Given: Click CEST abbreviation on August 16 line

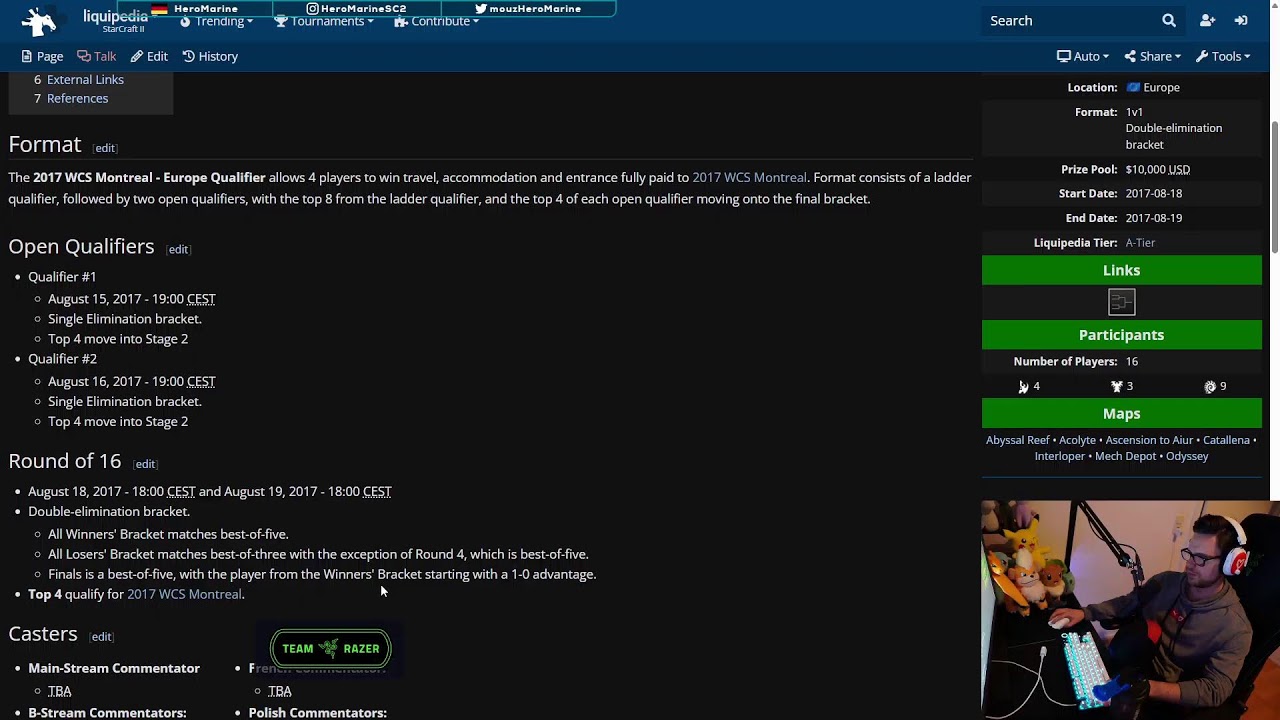Looking at the screenshot, I should (x=201, y=381).
